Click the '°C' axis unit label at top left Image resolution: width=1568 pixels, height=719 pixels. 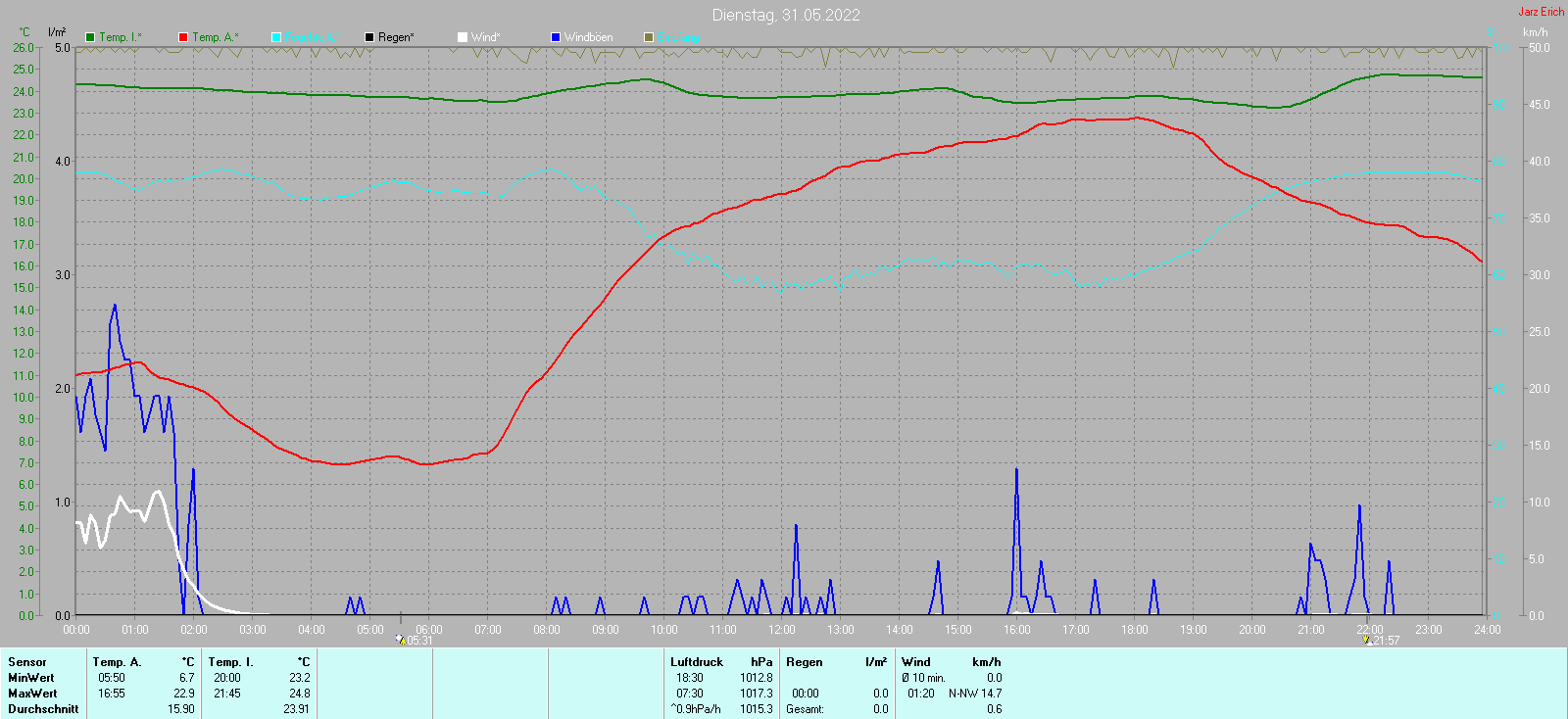24,32
